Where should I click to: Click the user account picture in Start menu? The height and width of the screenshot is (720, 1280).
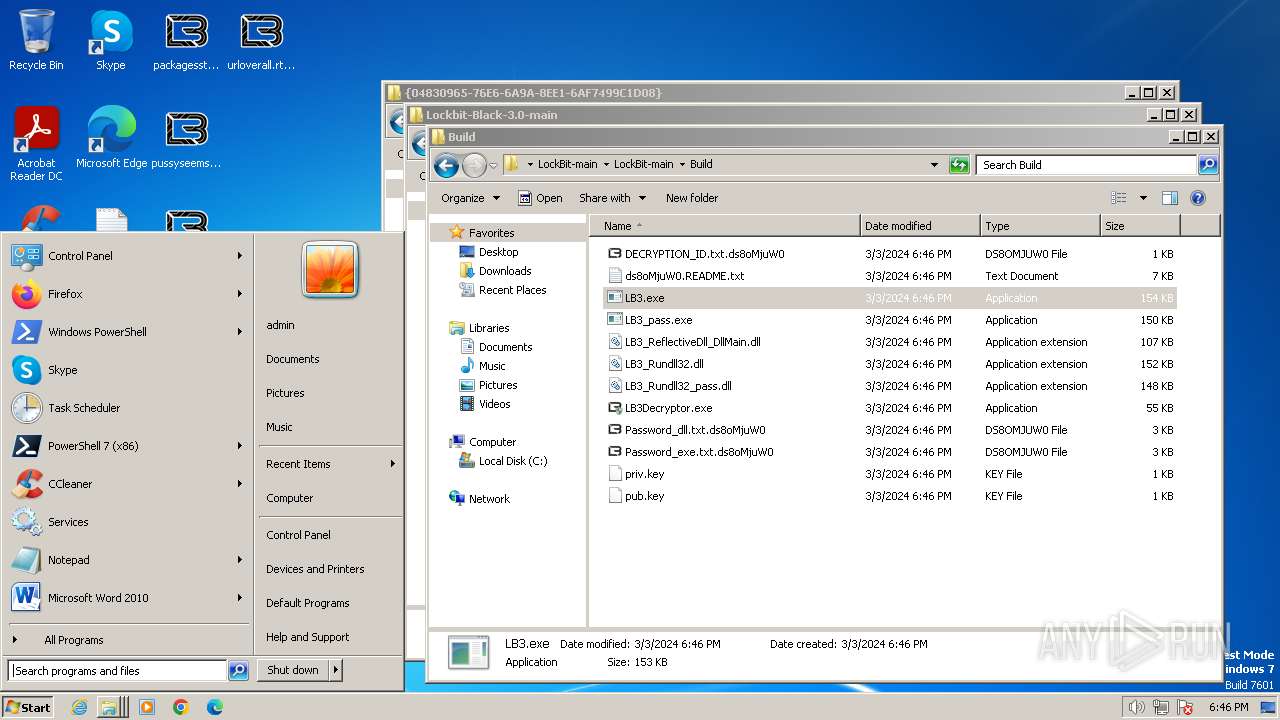point(329,269)
